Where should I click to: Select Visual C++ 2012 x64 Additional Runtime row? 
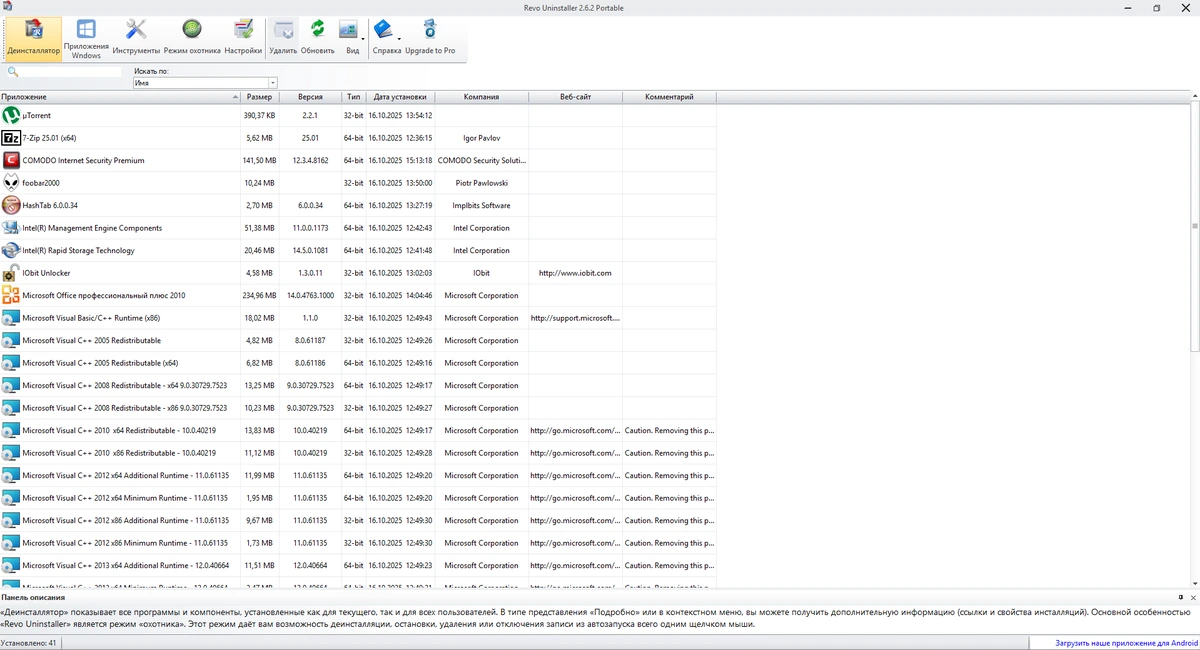click(x=358, y=475)
